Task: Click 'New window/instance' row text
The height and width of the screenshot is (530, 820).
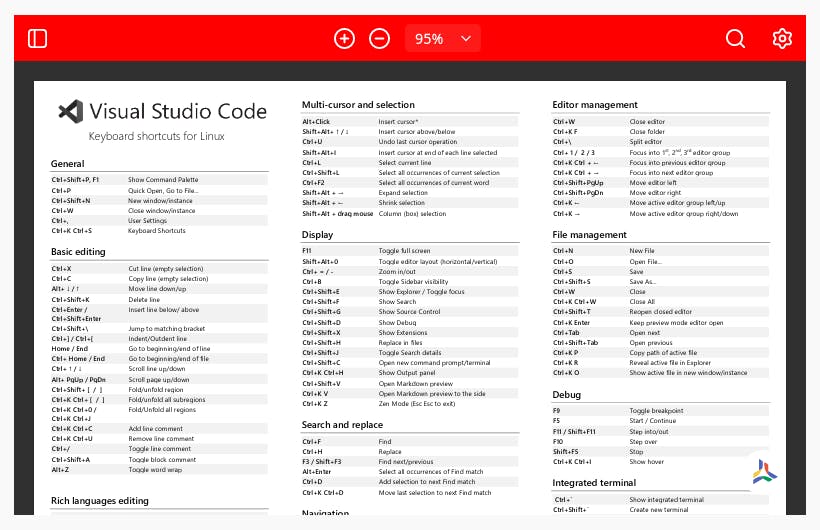Action: [x=160, y=200]
